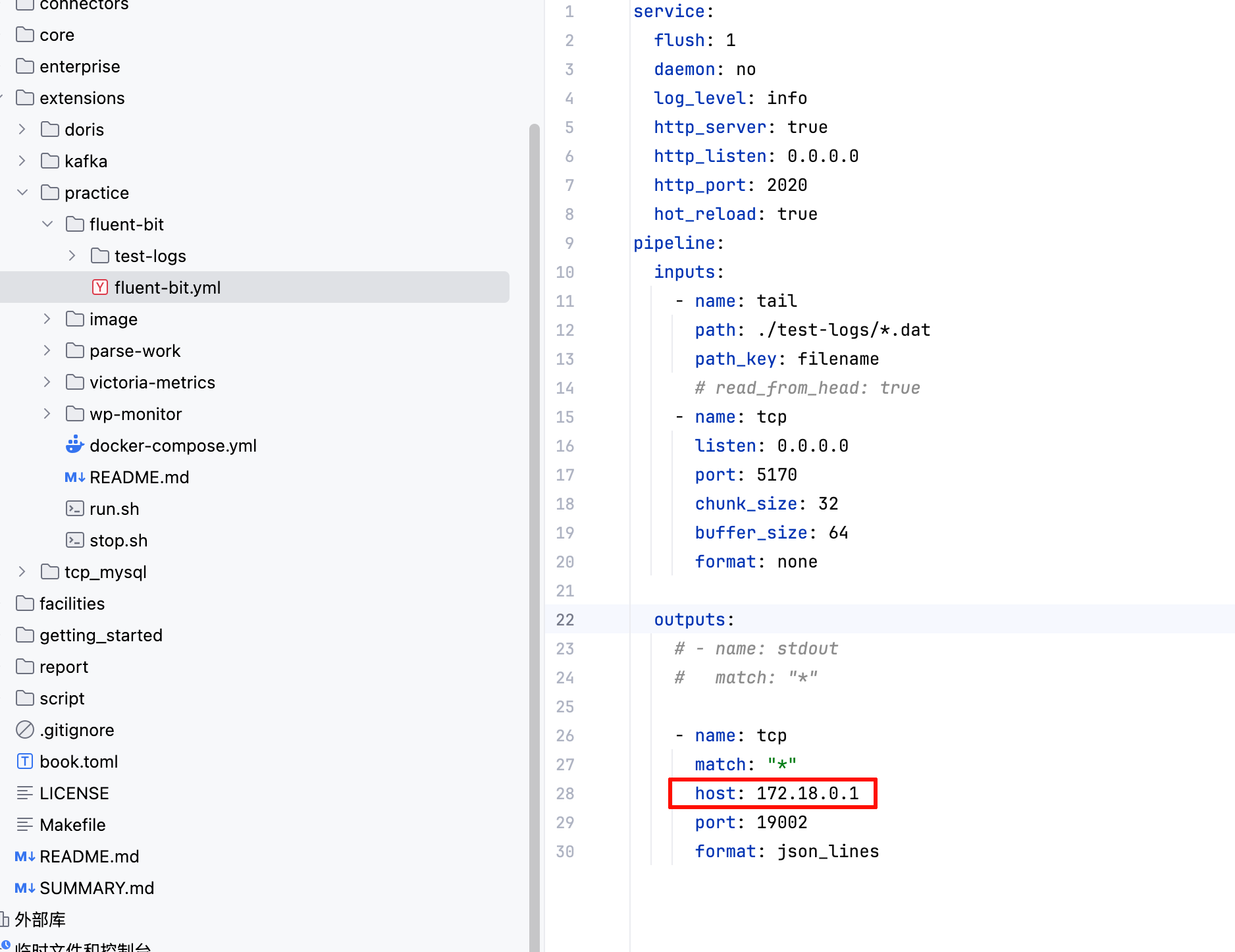Expand the kafka folder

click(22, 161)
